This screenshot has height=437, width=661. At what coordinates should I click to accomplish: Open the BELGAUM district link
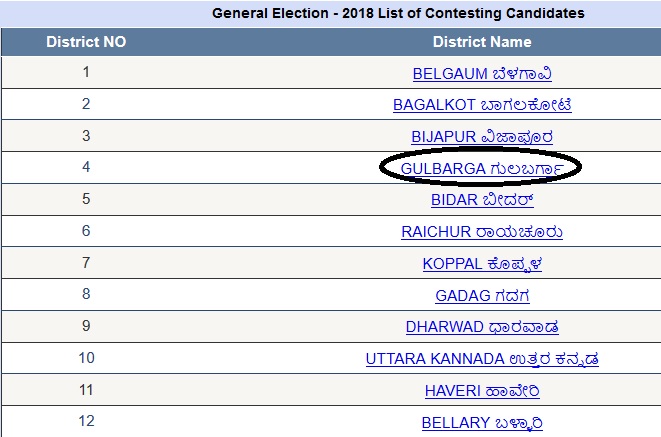click(x=482, y=74)
